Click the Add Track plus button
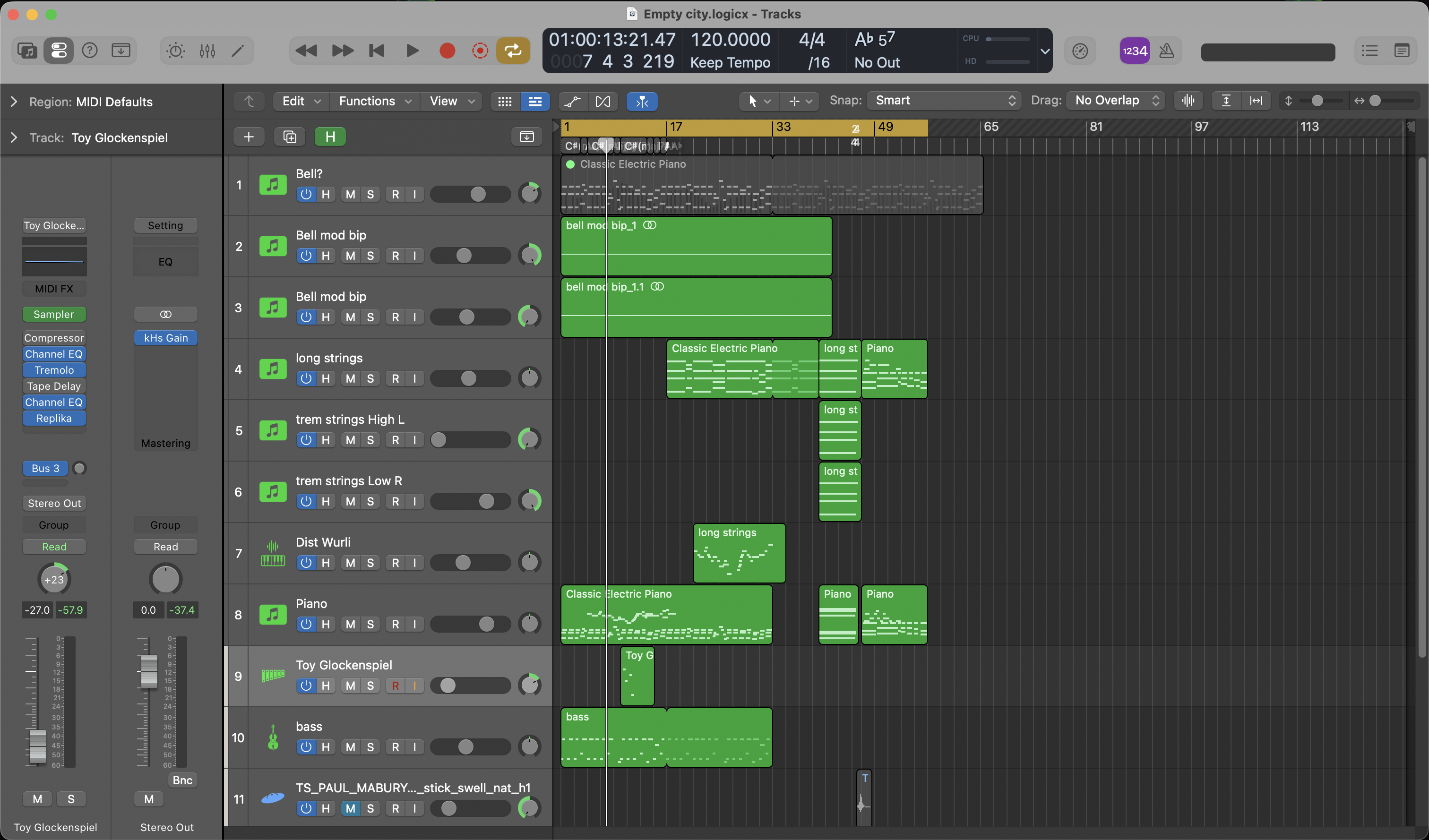 pyautogui.click(x=249, y=137)
